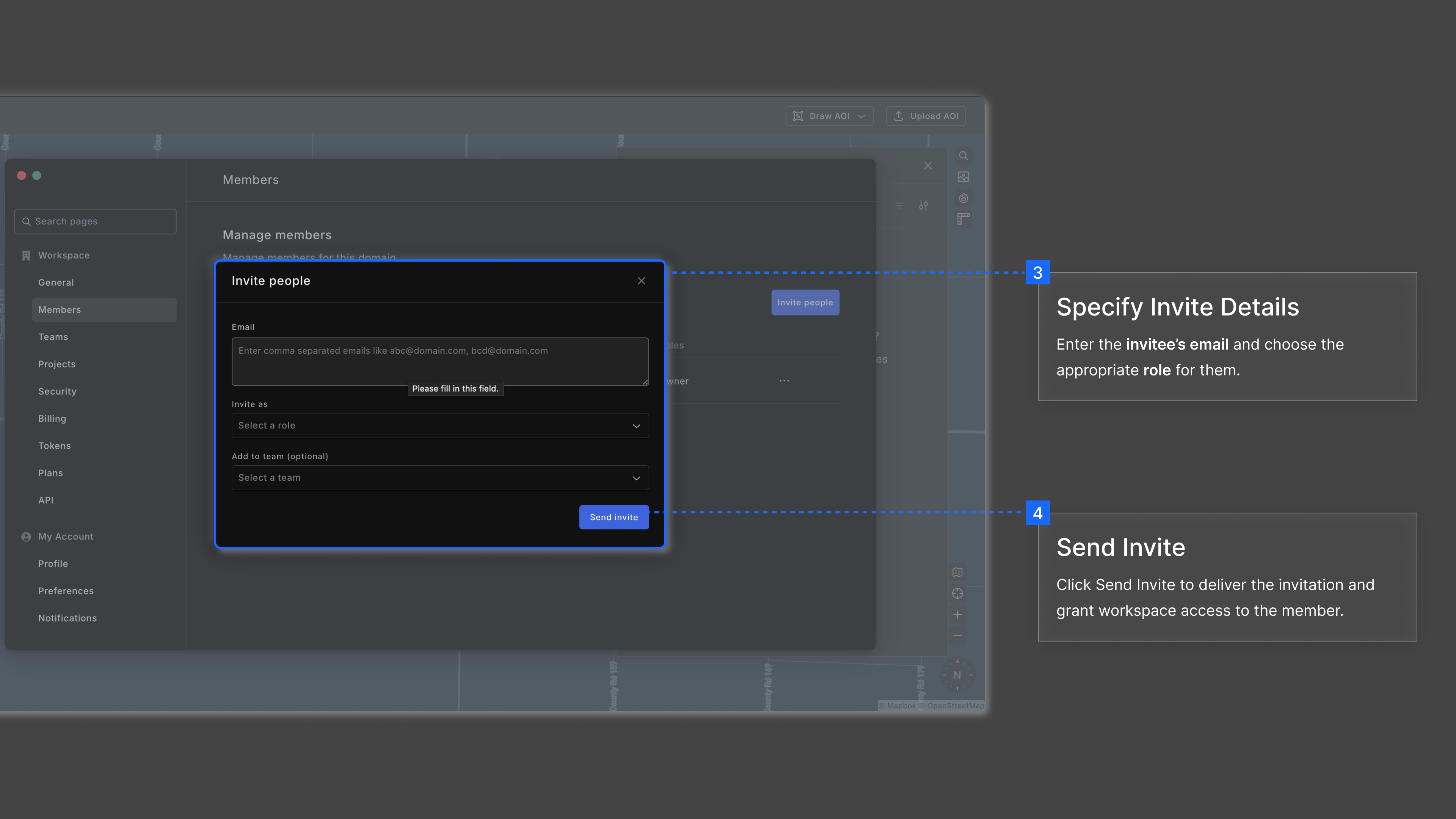
Task: Click the Upload AOI button
Action: point(926,116)
